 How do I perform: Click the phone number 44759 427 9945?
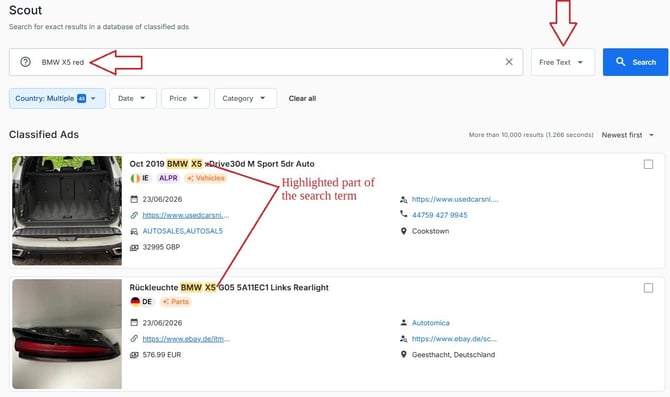(x=439, y=215)
